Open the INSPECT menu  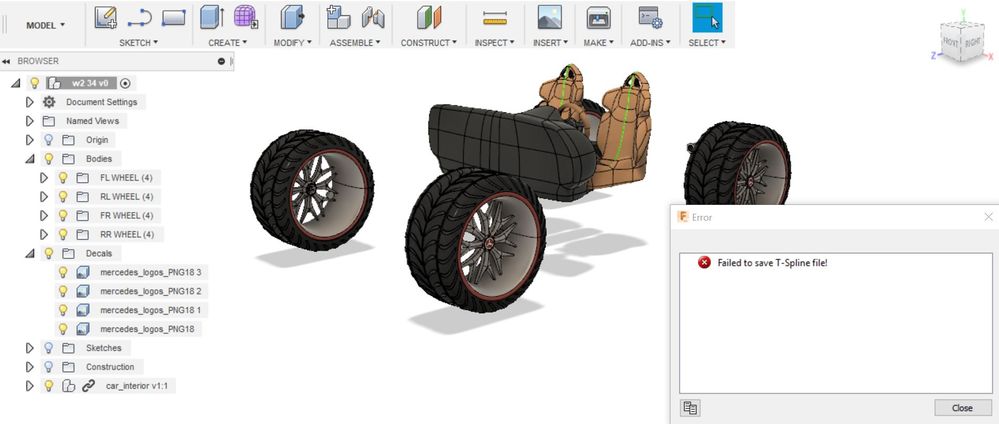tap(494, 43)
